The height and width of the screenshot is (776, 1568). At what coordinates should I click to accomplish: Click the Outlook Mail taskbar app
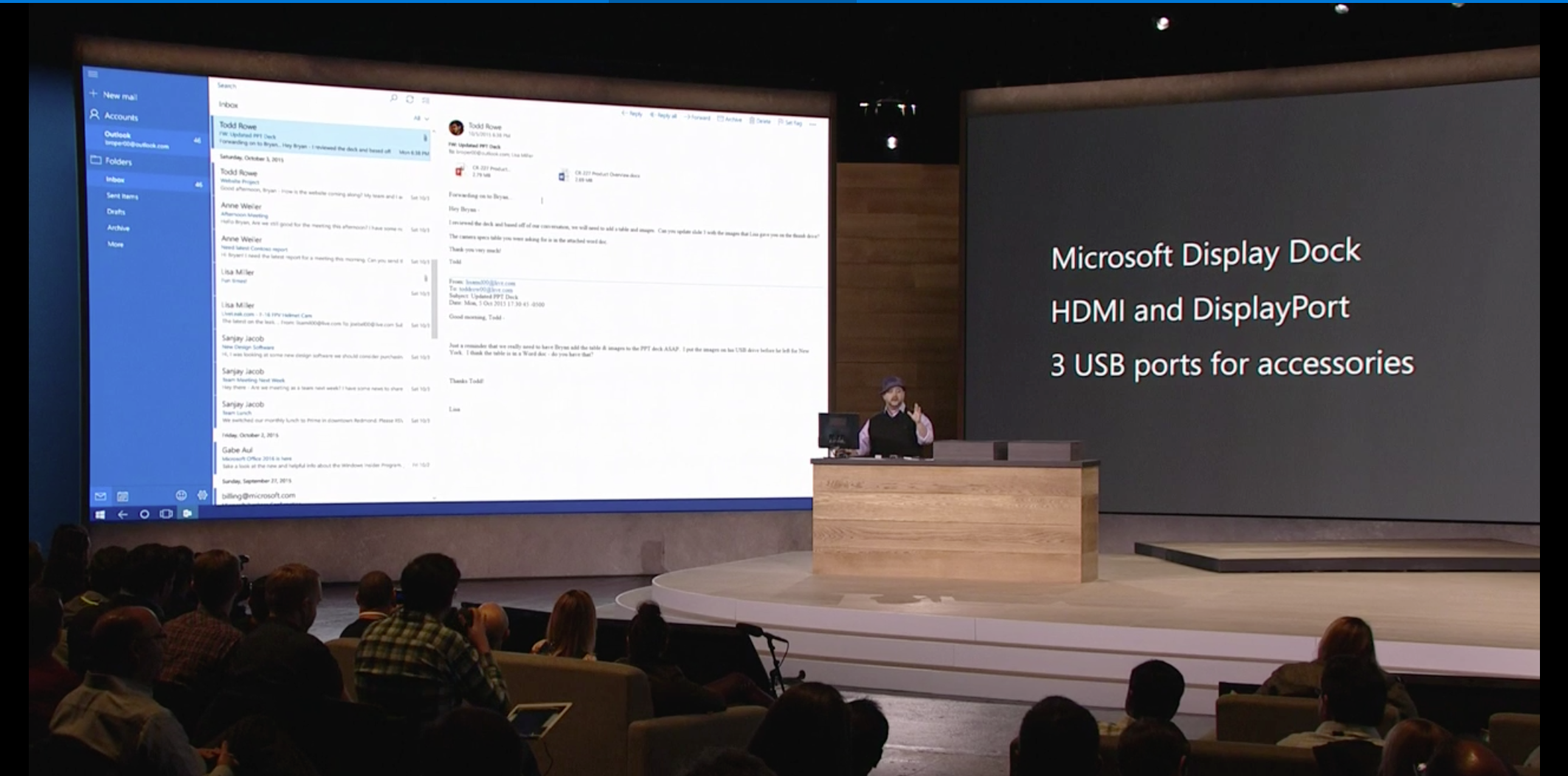tap(187, 513)
